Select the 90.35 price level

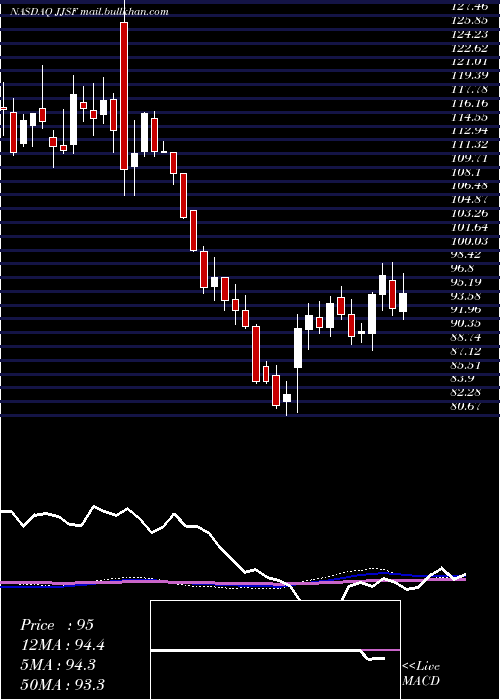(x=466, y=324)
